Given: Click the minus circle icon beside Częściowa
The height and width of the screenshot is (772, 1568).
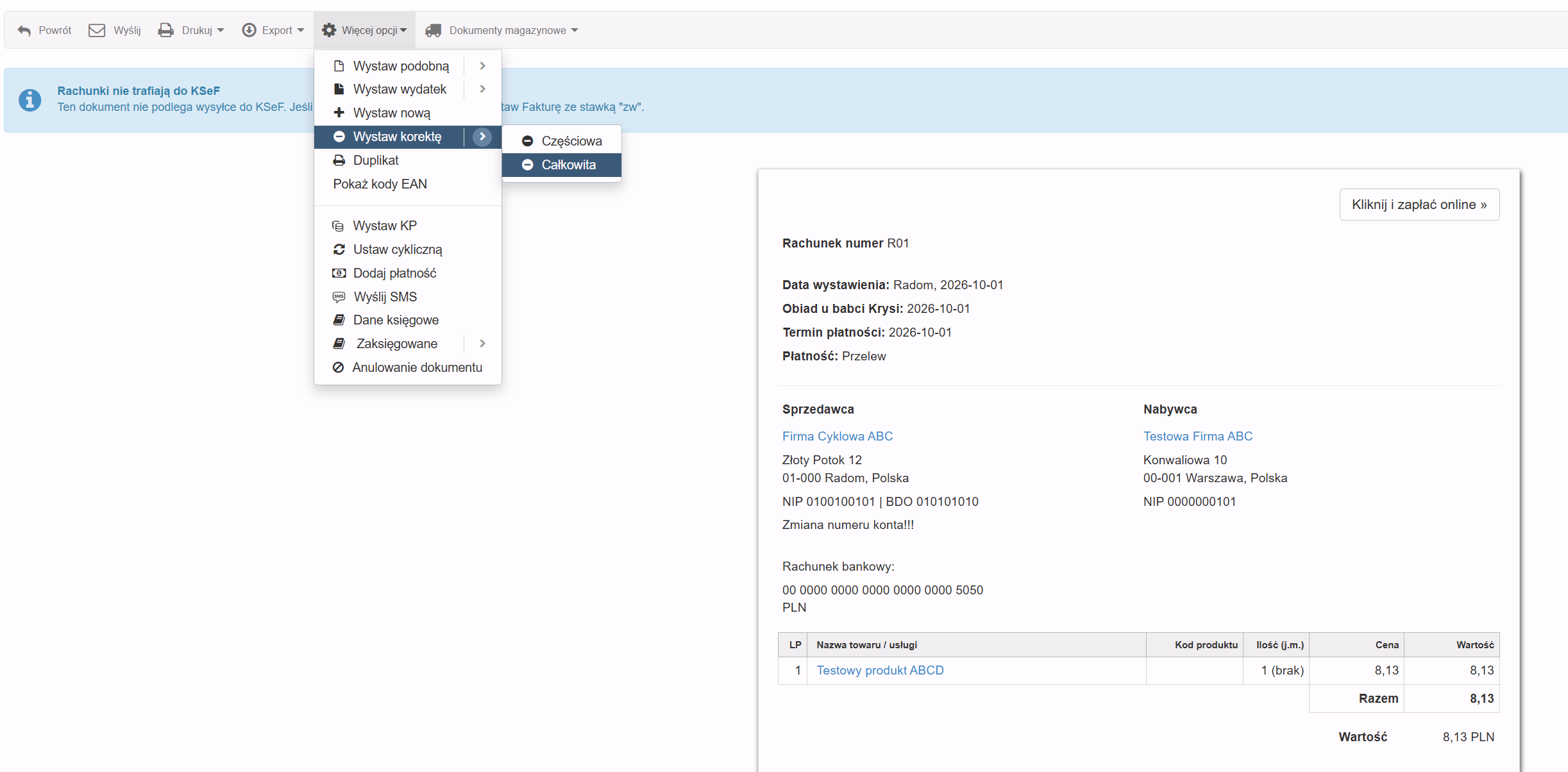Looking at the screenshot, I should (527, 141).
